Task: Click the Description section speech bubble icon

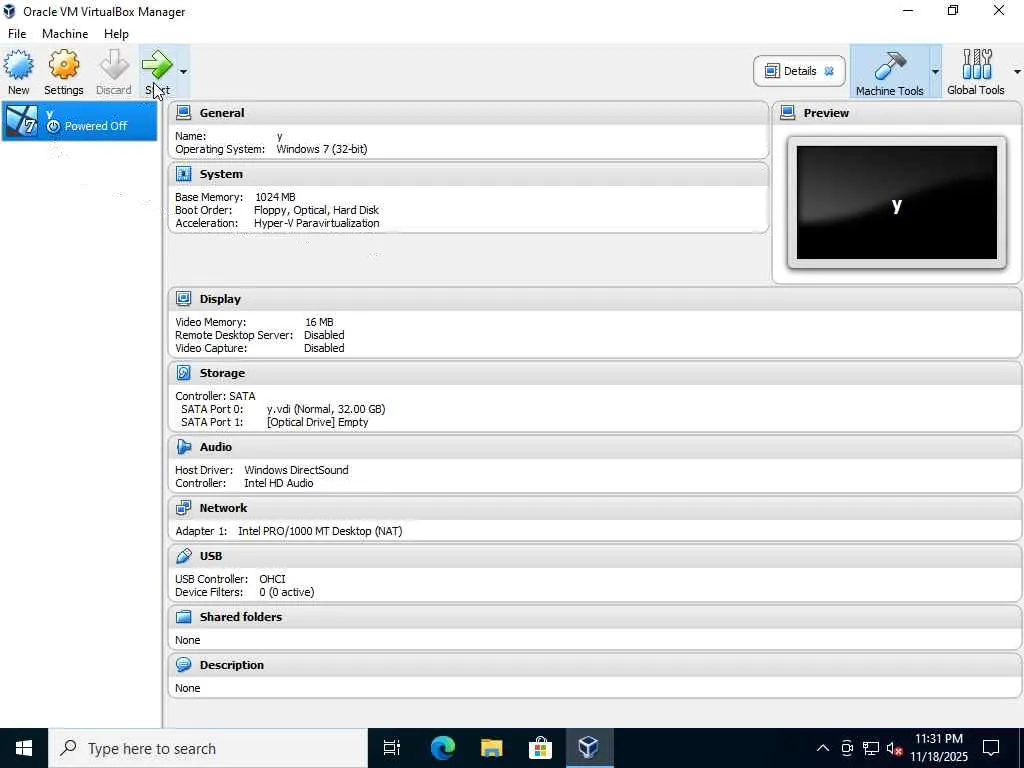Action: coord(184,664)
